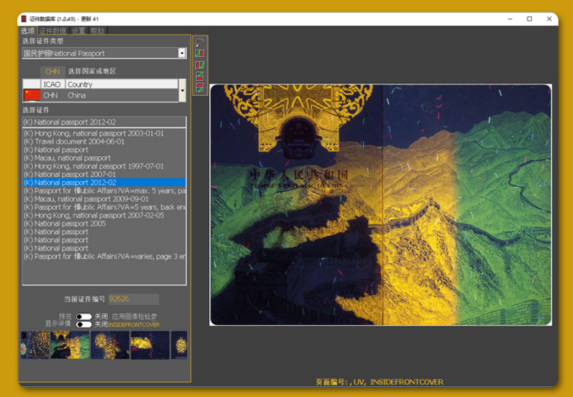Select the CHN China country row

click(100, 95)
